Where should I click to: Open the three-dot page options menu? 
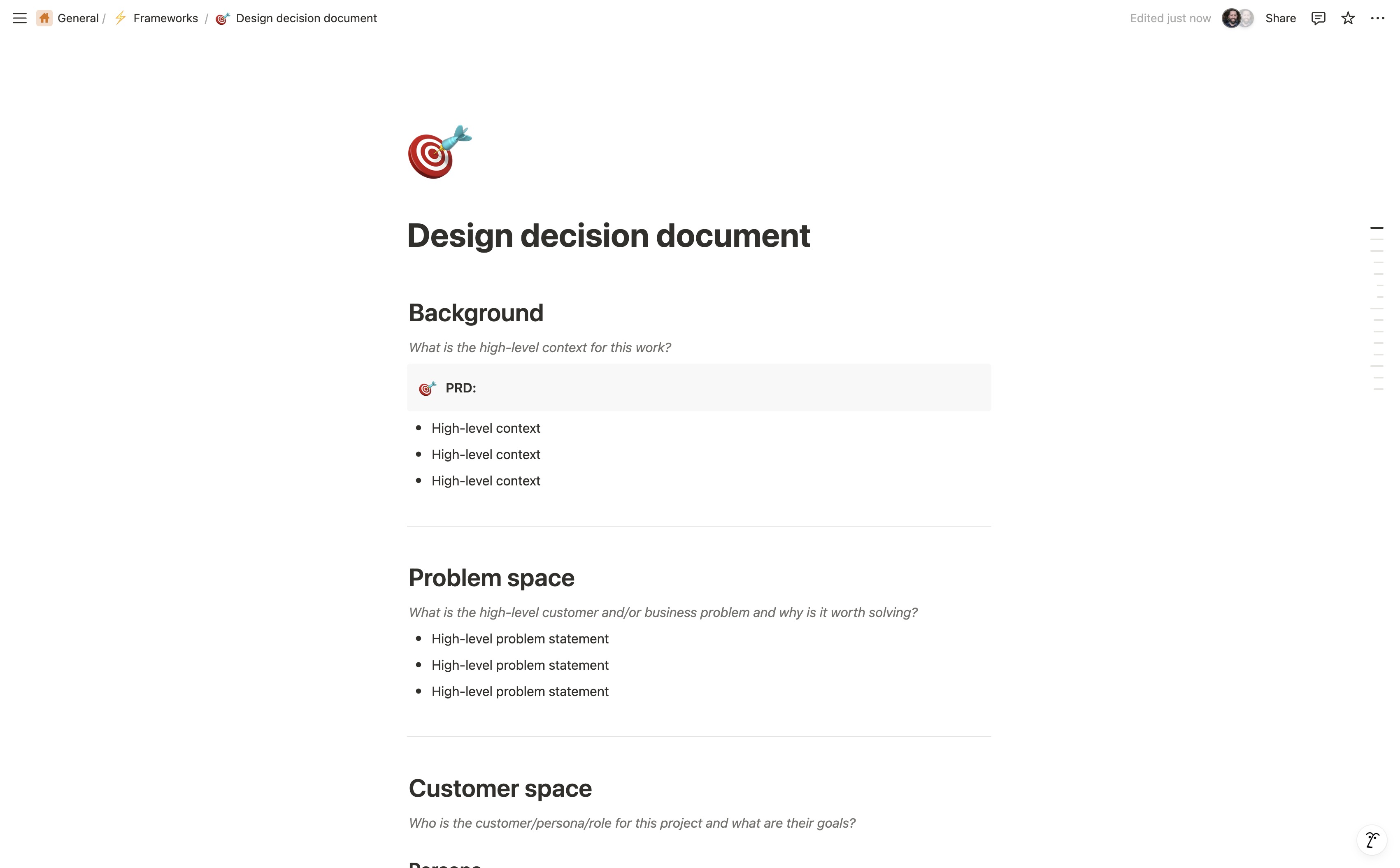(1377, 19)
